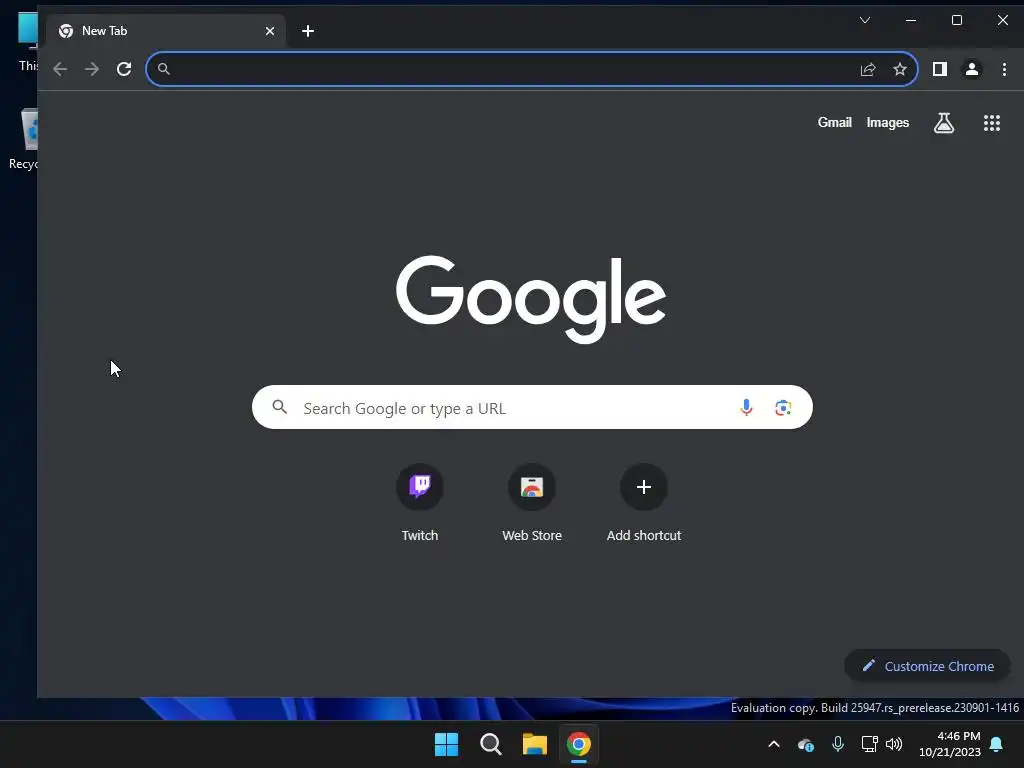Image resolution: width=1024 pixels, height=768 pixels.
Task: Open the clock showing 4:46 PM
Action: click(x=950, y=744)
